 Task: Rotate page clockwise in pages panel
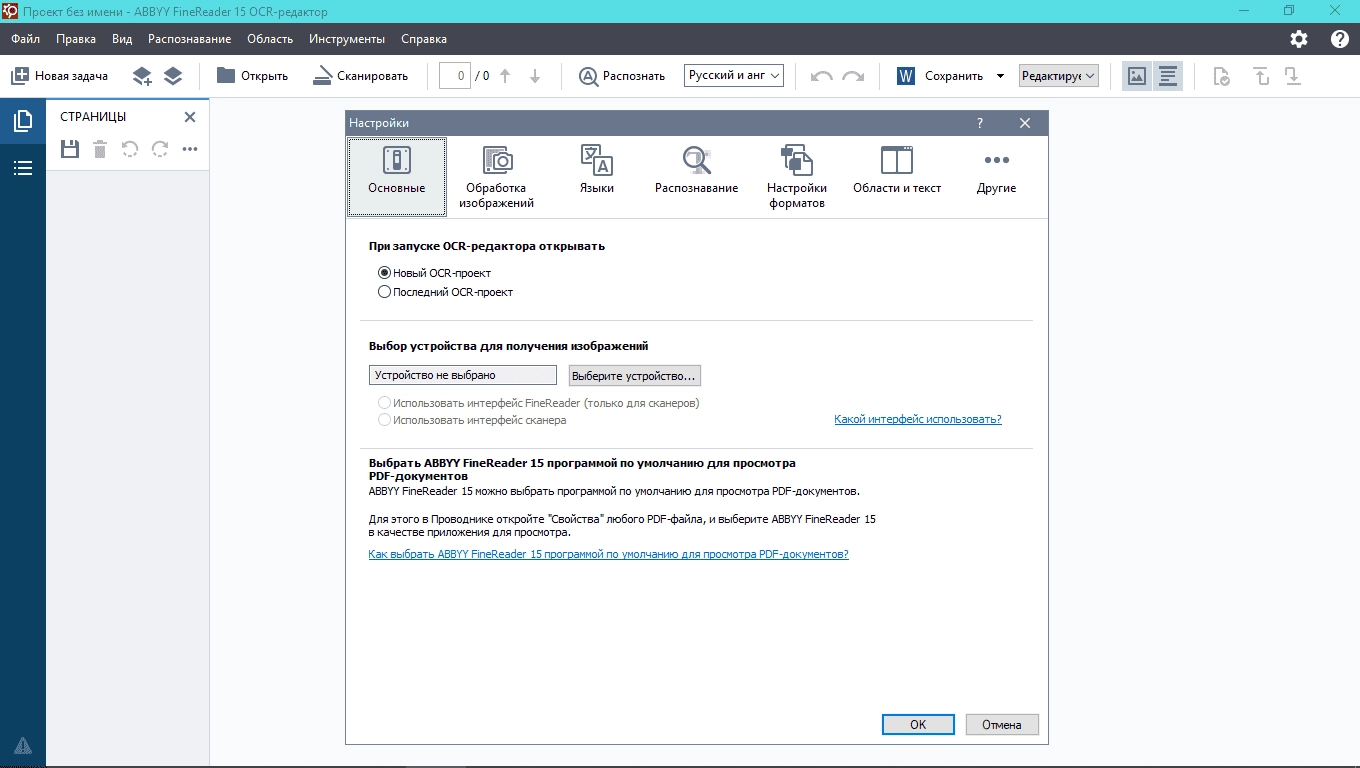160,149
